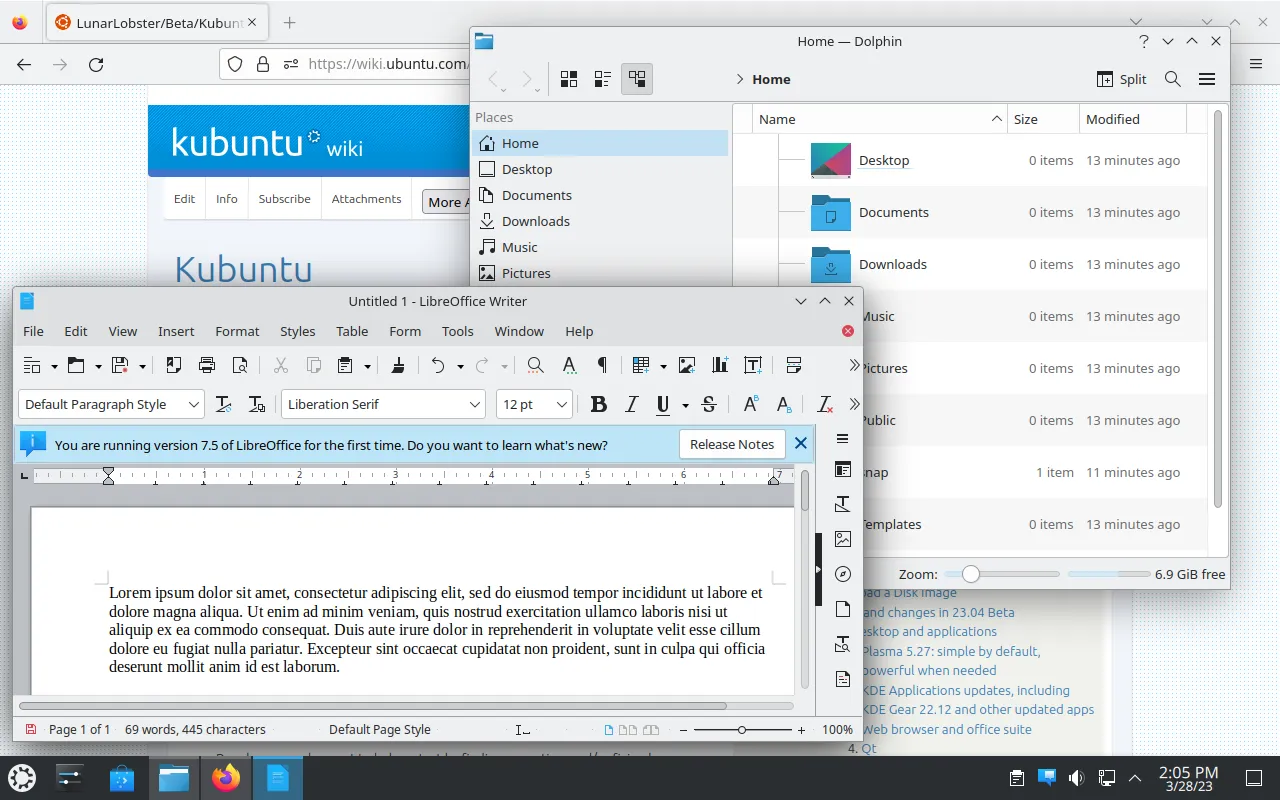
Task: Toggle formatting marks visibility
Action: tap(601, 365)
